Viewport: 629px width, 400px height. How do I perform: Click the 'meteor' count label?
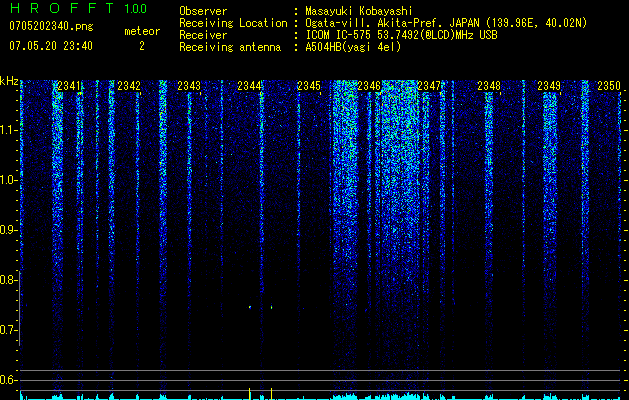point(142,31)
